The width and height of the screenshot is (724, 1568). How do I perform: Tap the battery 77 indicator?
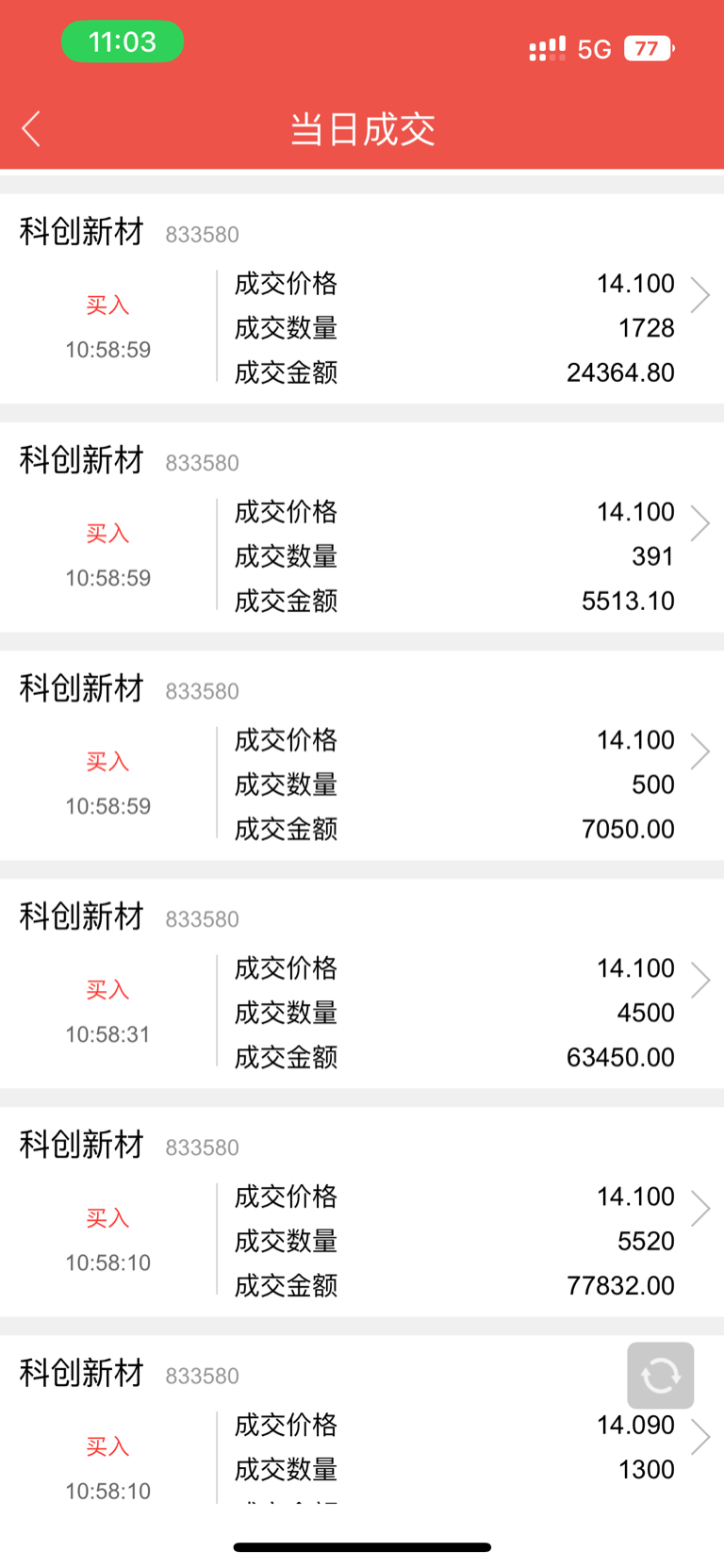click(x=649, y=49)
